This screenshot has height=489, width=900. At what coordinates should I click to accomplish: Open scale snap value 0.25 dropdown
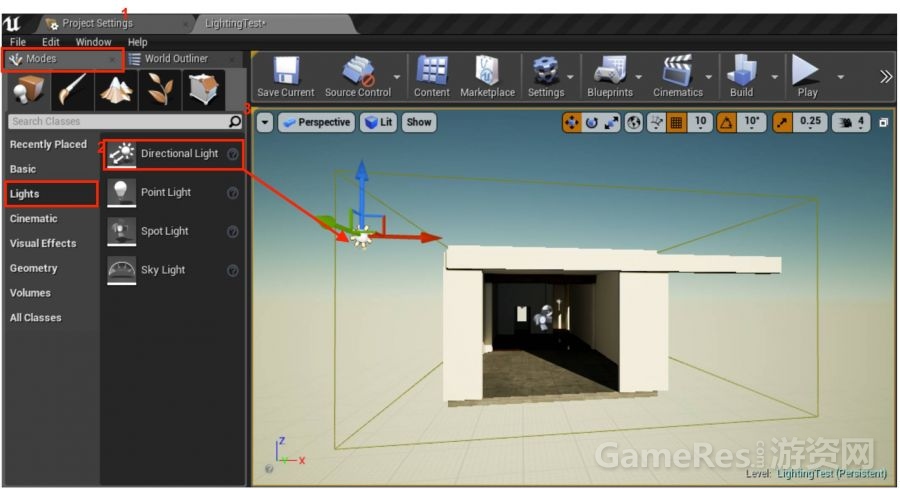[810, 122]
